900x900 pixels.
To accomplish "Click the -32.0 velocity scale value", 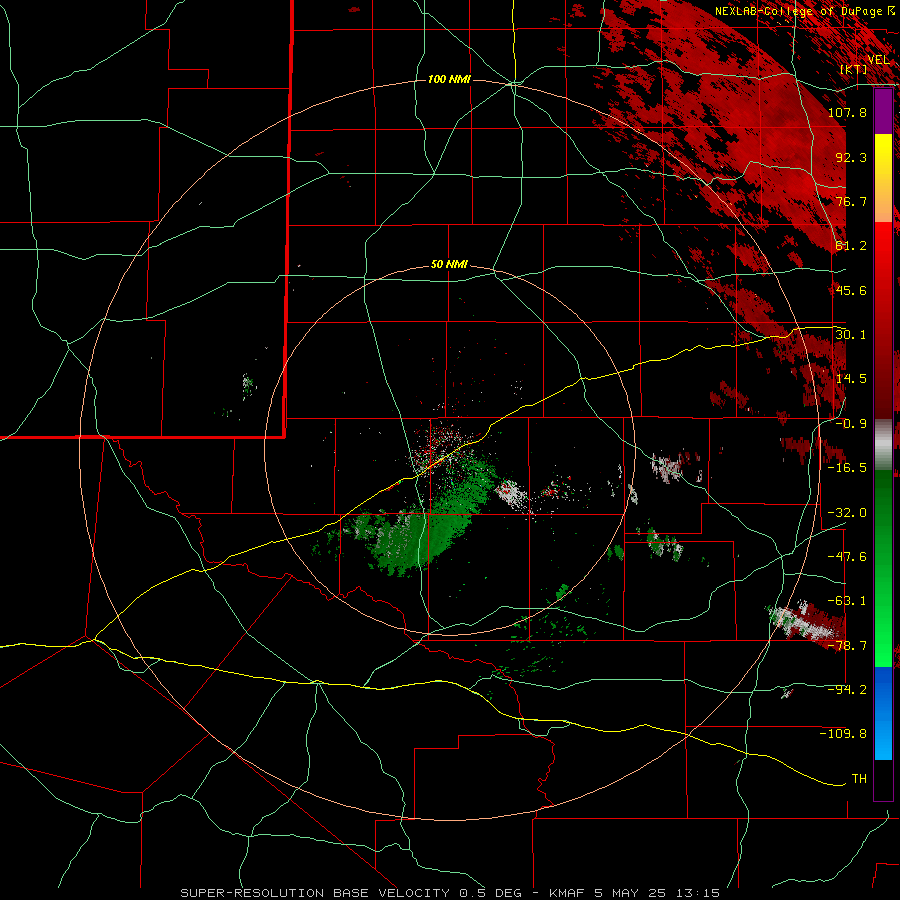I will point(847,513).
